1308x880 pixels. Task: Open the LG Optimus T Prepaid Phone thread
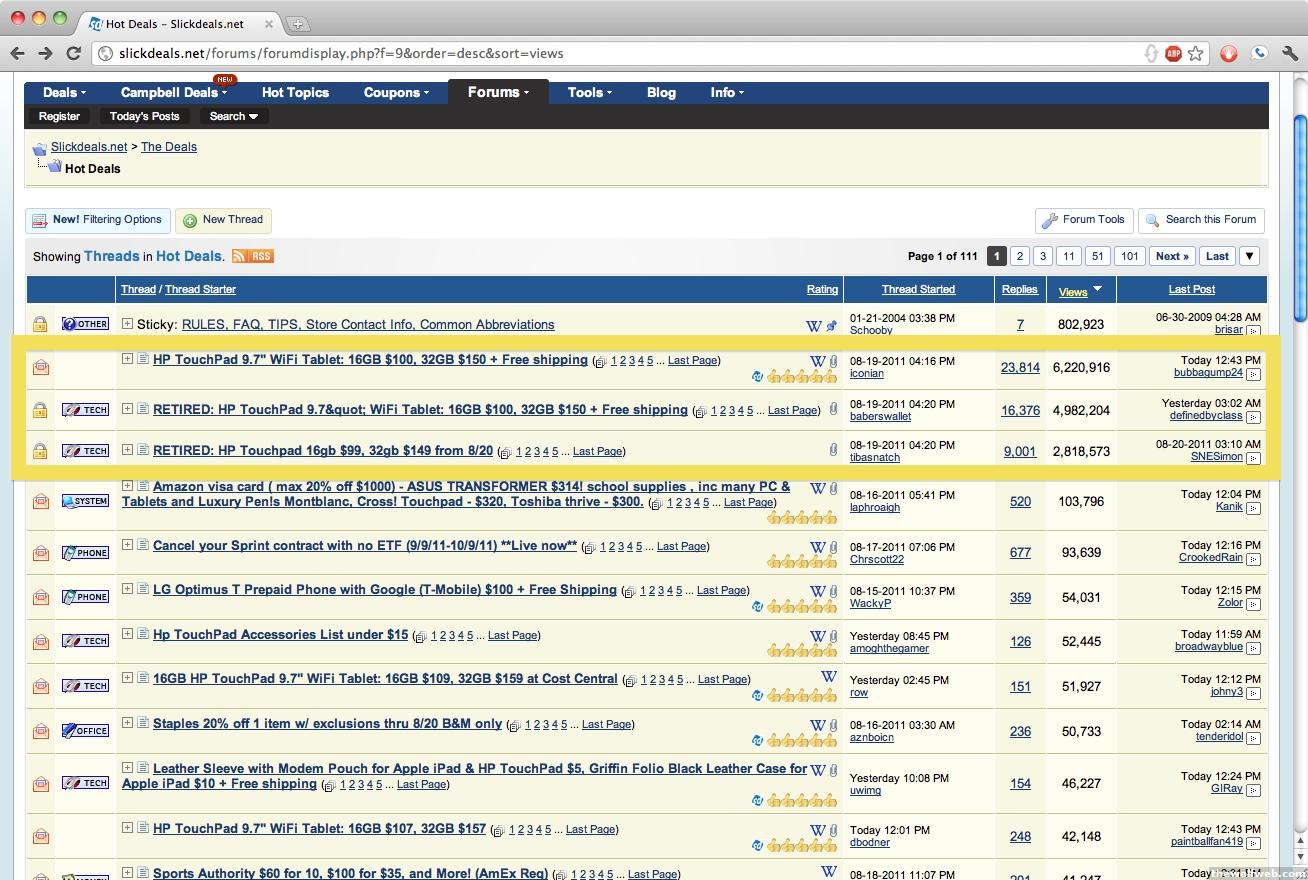point(384,590)
